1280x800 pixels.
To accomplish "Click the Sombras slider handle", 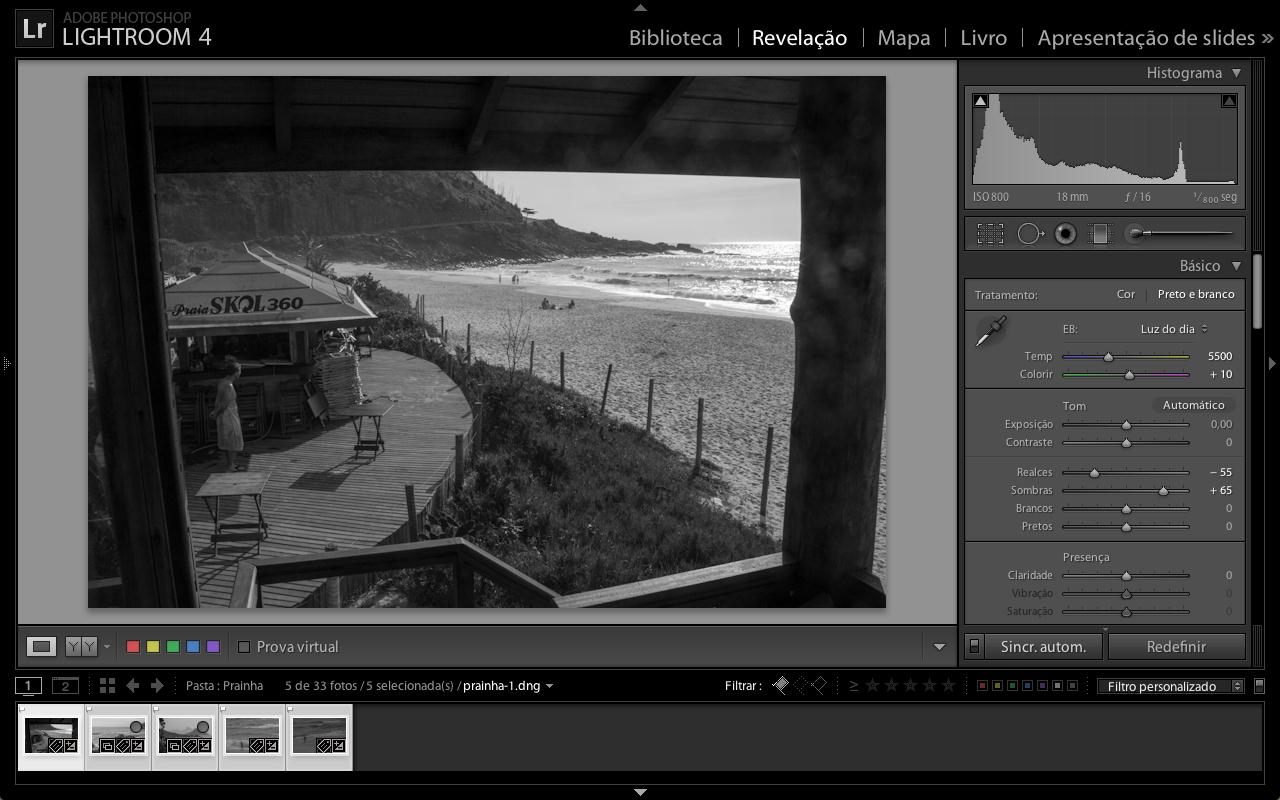I will [x=1163, y=491].
